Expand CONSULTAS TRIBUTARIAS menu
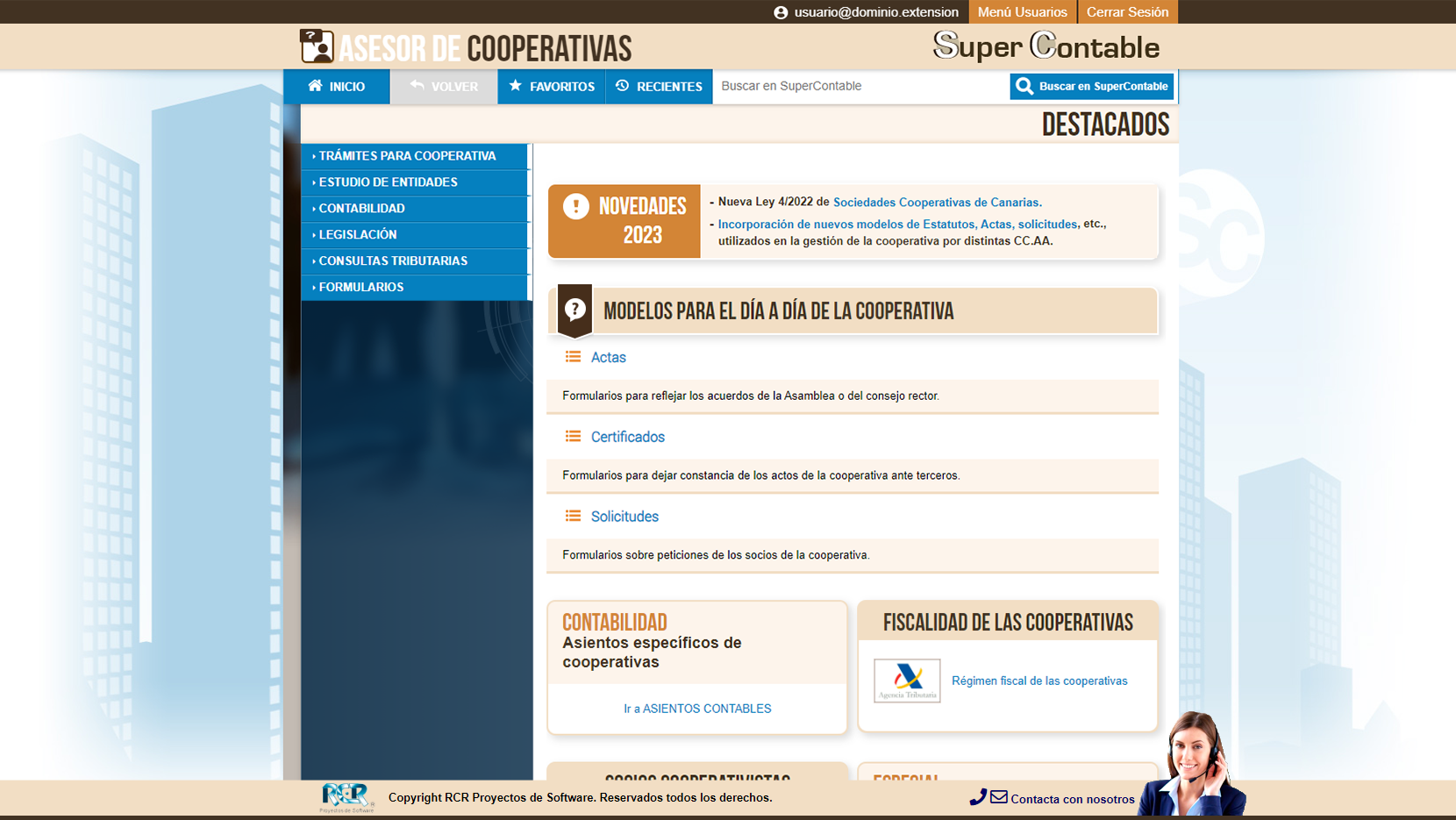 [415, 261]
